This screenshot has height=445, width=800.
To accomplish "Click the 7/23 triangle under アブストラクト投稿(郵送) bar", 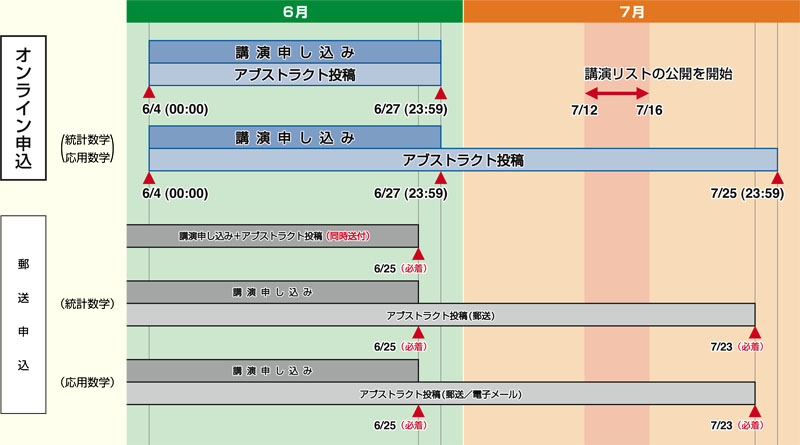I will click(x=755, y=332).
